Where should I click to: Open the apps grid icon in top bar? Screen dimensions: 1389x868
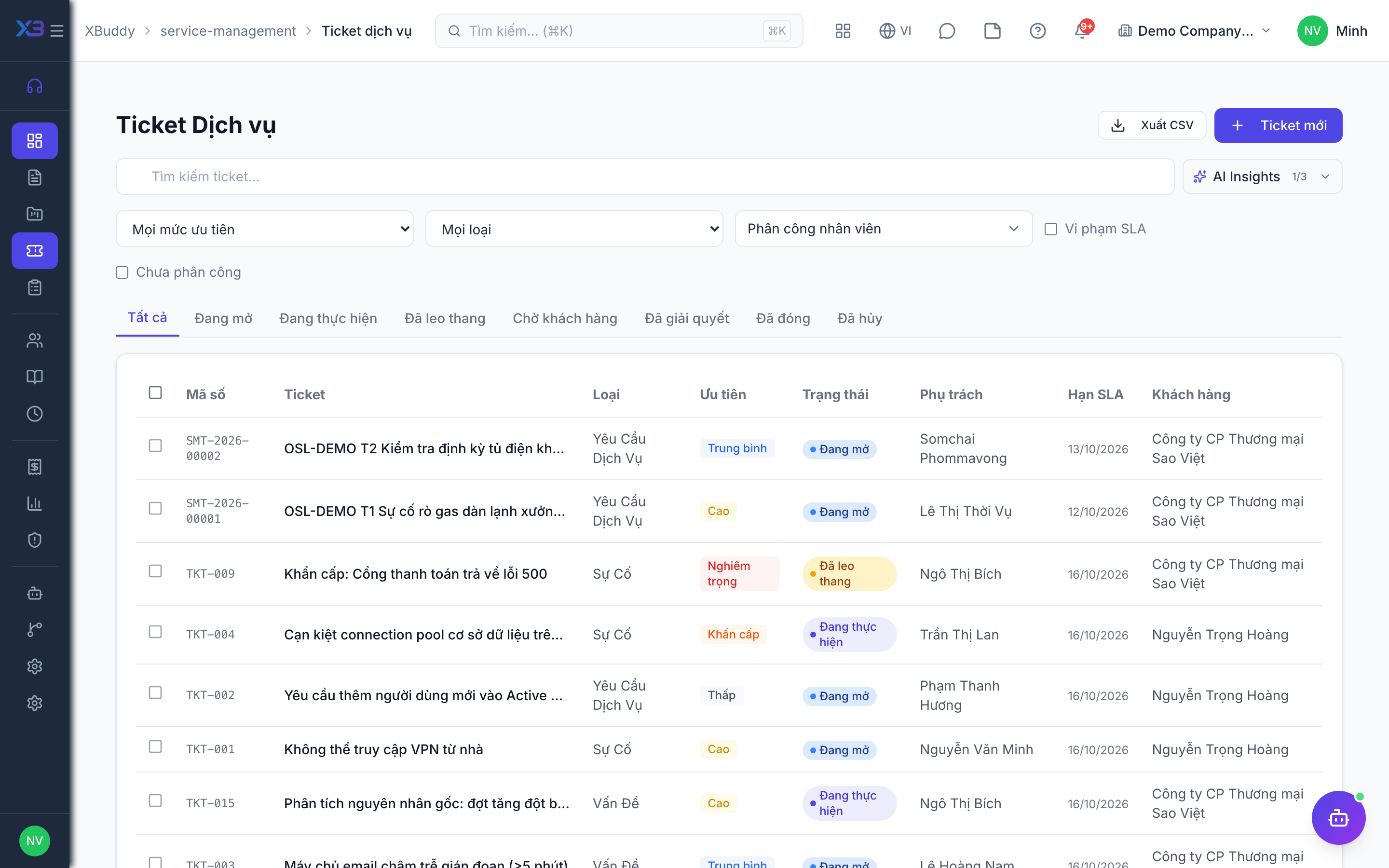coord(843,30)
